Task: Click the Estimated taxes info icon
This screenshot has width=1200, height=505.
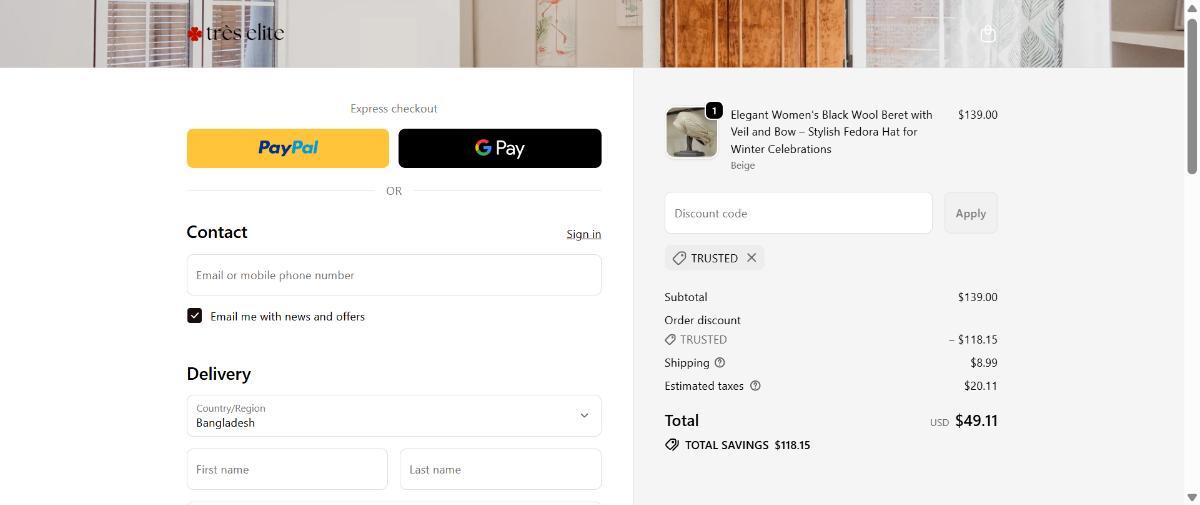Action: (x=755, y=386)
